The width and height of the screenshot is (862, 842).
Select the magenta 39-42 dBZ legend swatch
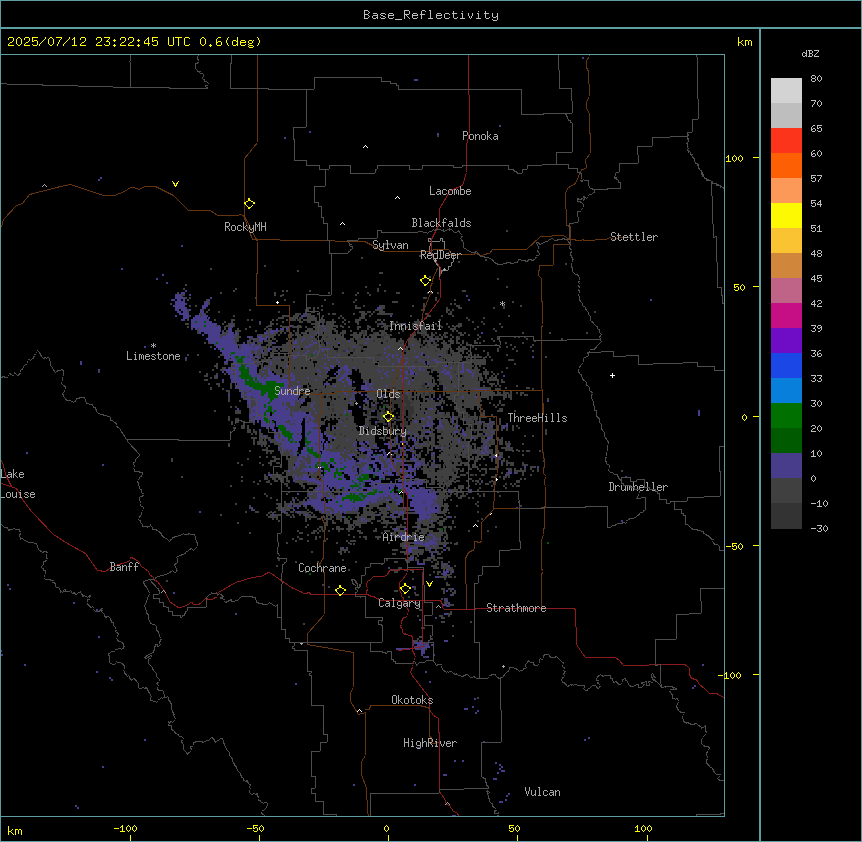point(786,315)
